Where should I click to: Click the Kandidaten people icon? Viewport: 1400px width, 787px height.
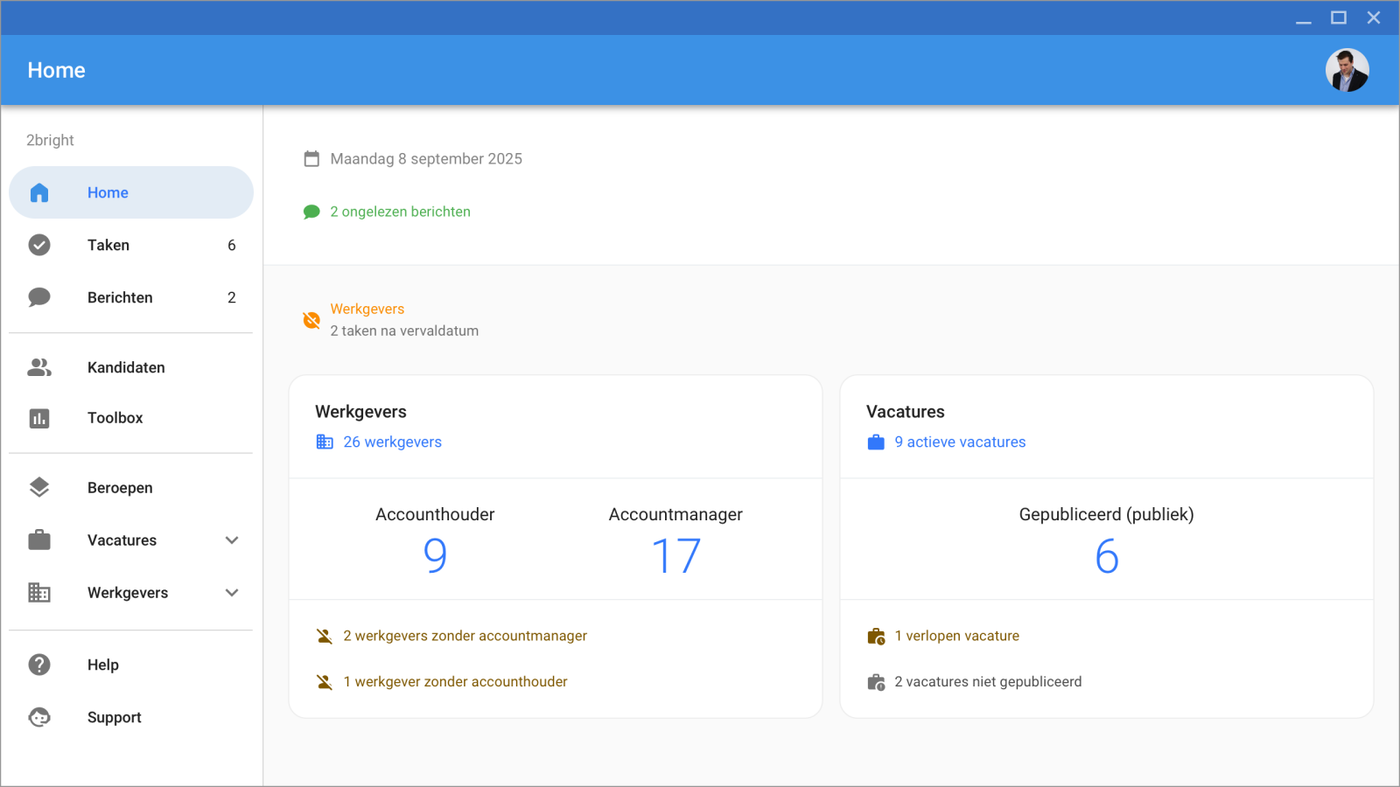[39, 367]
